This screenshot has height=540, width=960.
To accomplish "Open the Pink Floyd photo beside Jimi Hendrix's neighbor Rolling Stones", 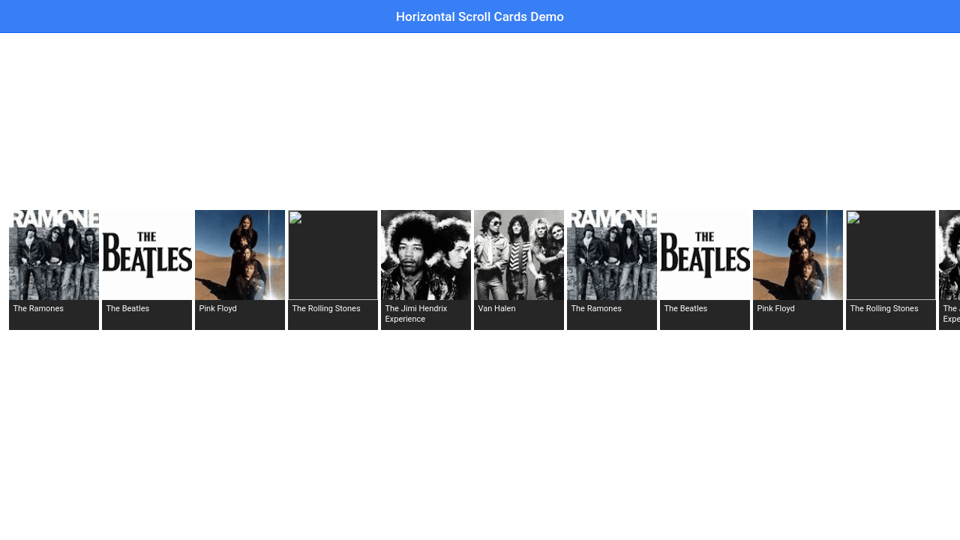I will pos(240,255).
